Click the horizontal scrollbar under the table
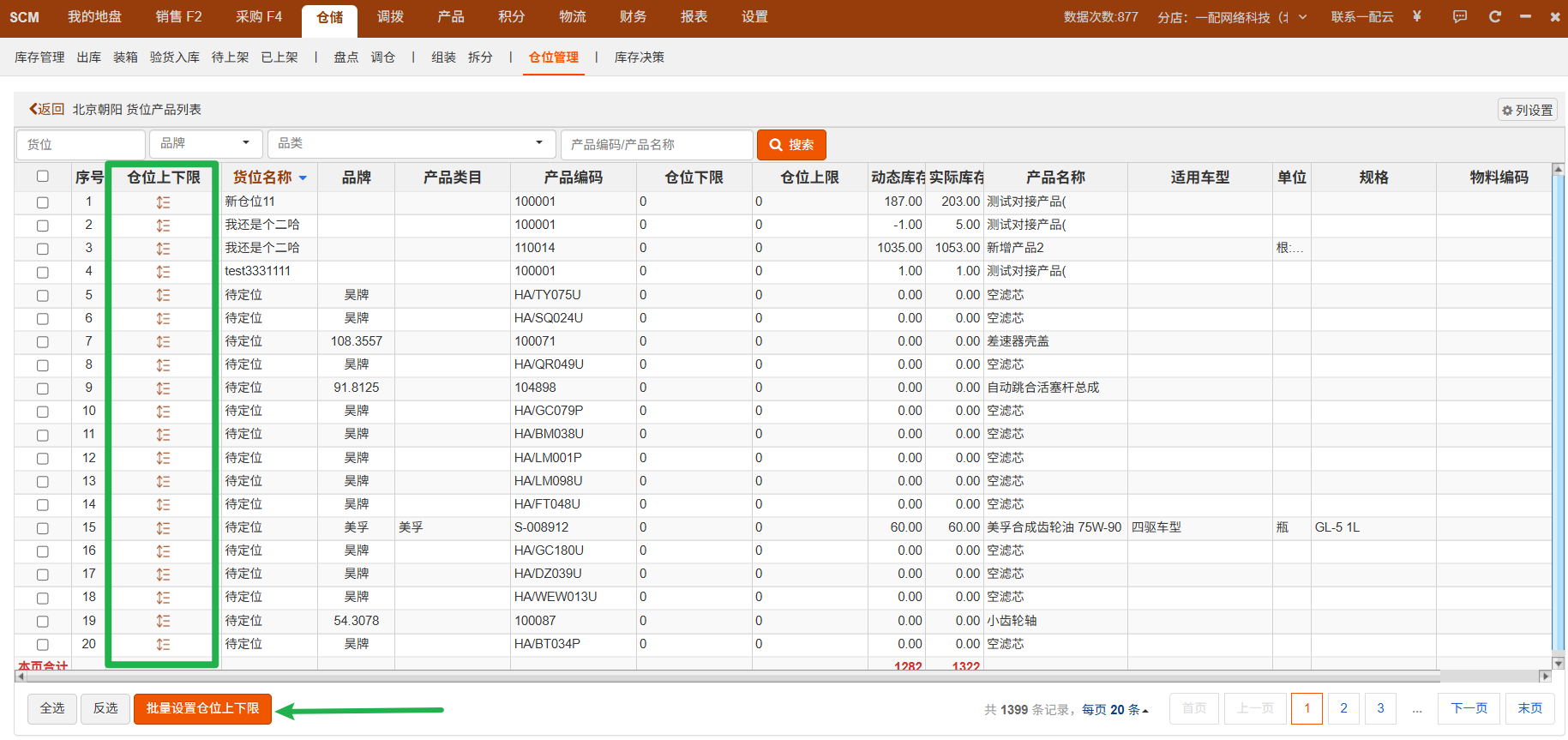Image resolution: width=1568 pixels, height=740 pixels. 686,677
